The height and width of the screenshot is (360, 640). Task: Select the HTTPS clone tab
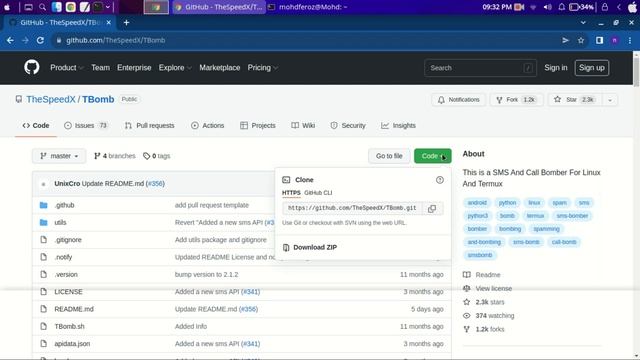tap(291, 193)
